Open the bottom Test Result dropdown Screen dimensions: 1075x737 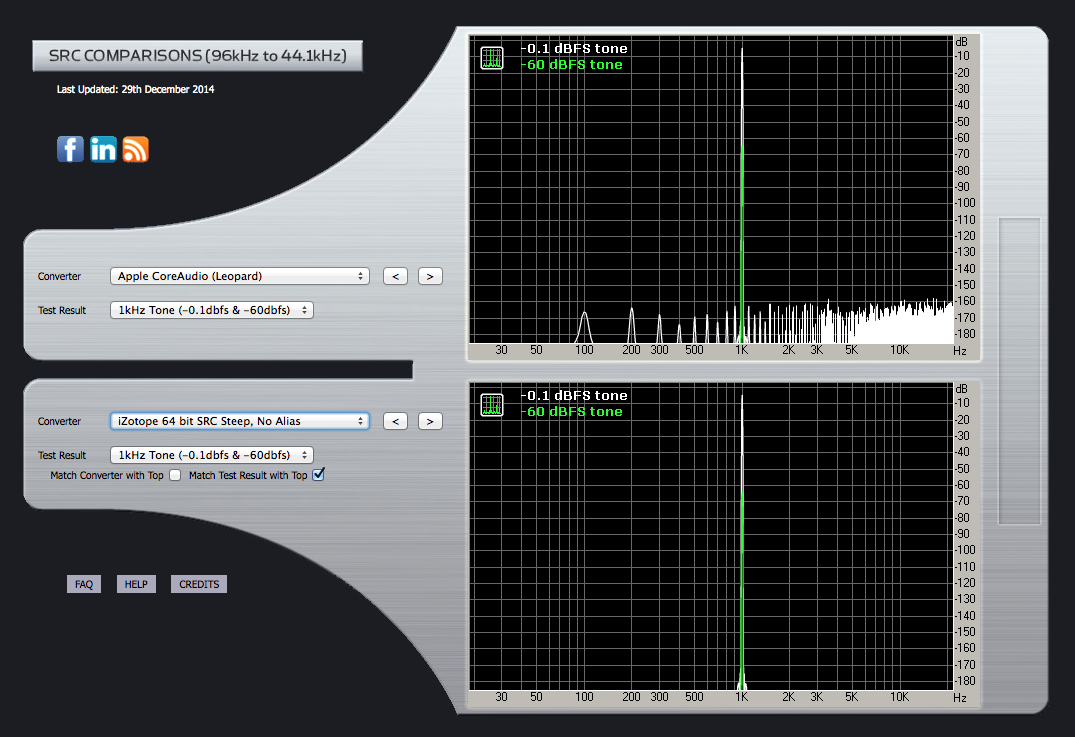[x=212, y=455]
